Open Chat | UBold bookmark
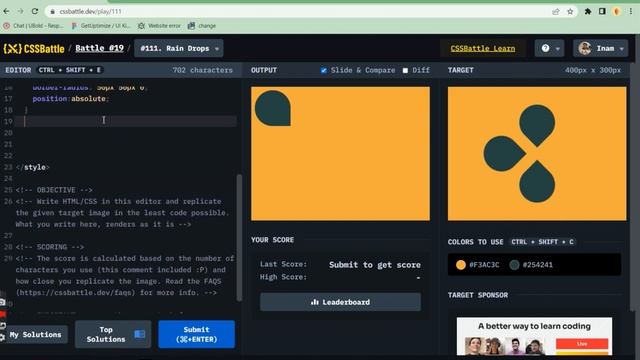Viewport: 640px width, 360px height. pos(33,26)
